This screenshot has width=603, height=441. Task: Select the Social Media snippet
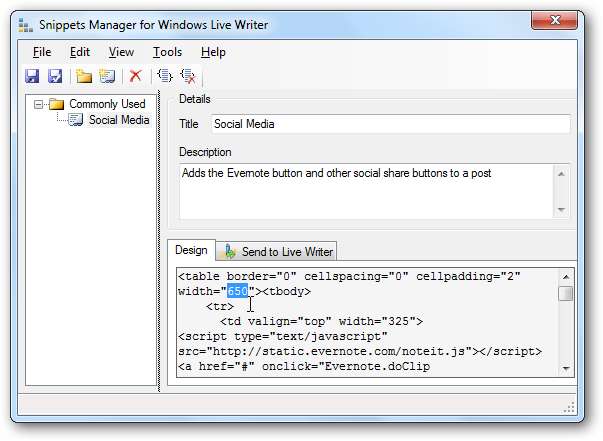click(x=118, y=120)
